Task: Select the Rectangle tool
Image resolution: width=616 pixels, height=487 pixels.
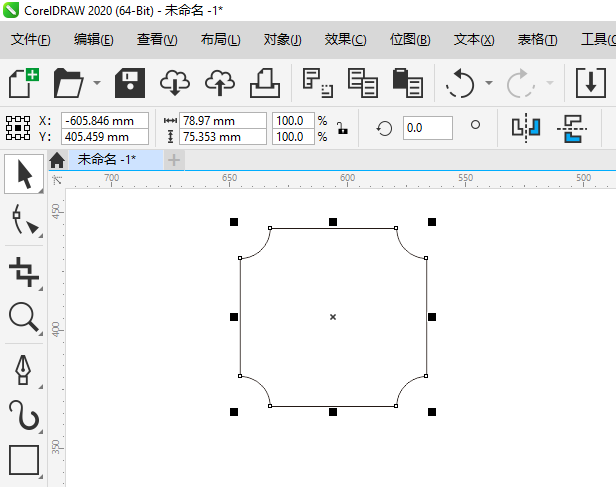Action: click(24, 460)
